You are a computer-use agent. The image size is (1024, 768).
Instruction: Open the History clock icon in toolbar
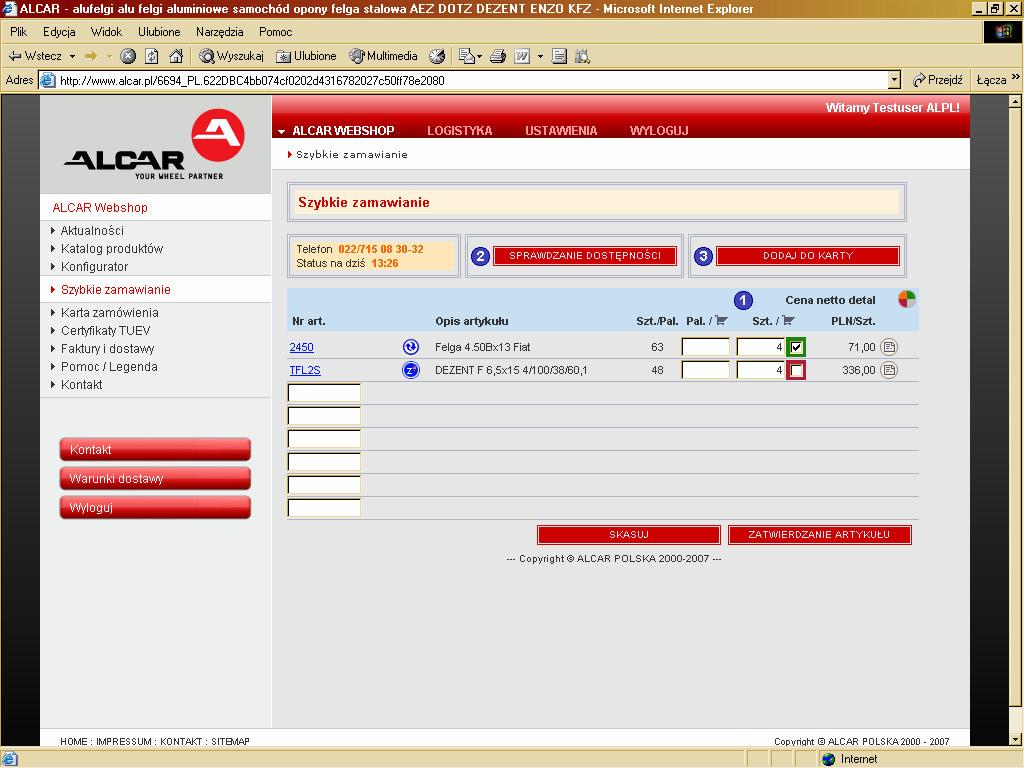[437, 56]
